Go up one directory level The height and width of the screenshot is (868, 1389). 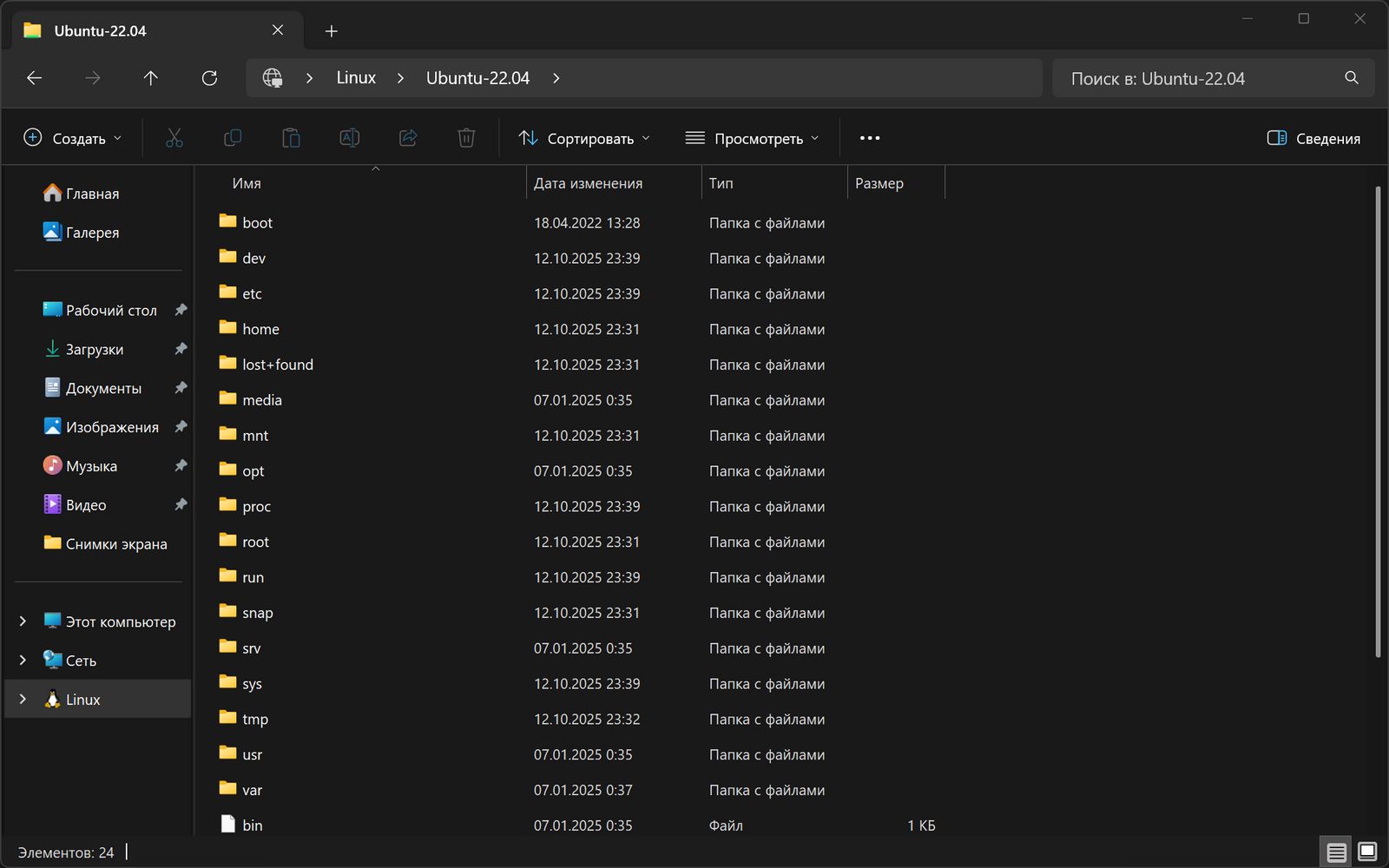pos(150,78)
